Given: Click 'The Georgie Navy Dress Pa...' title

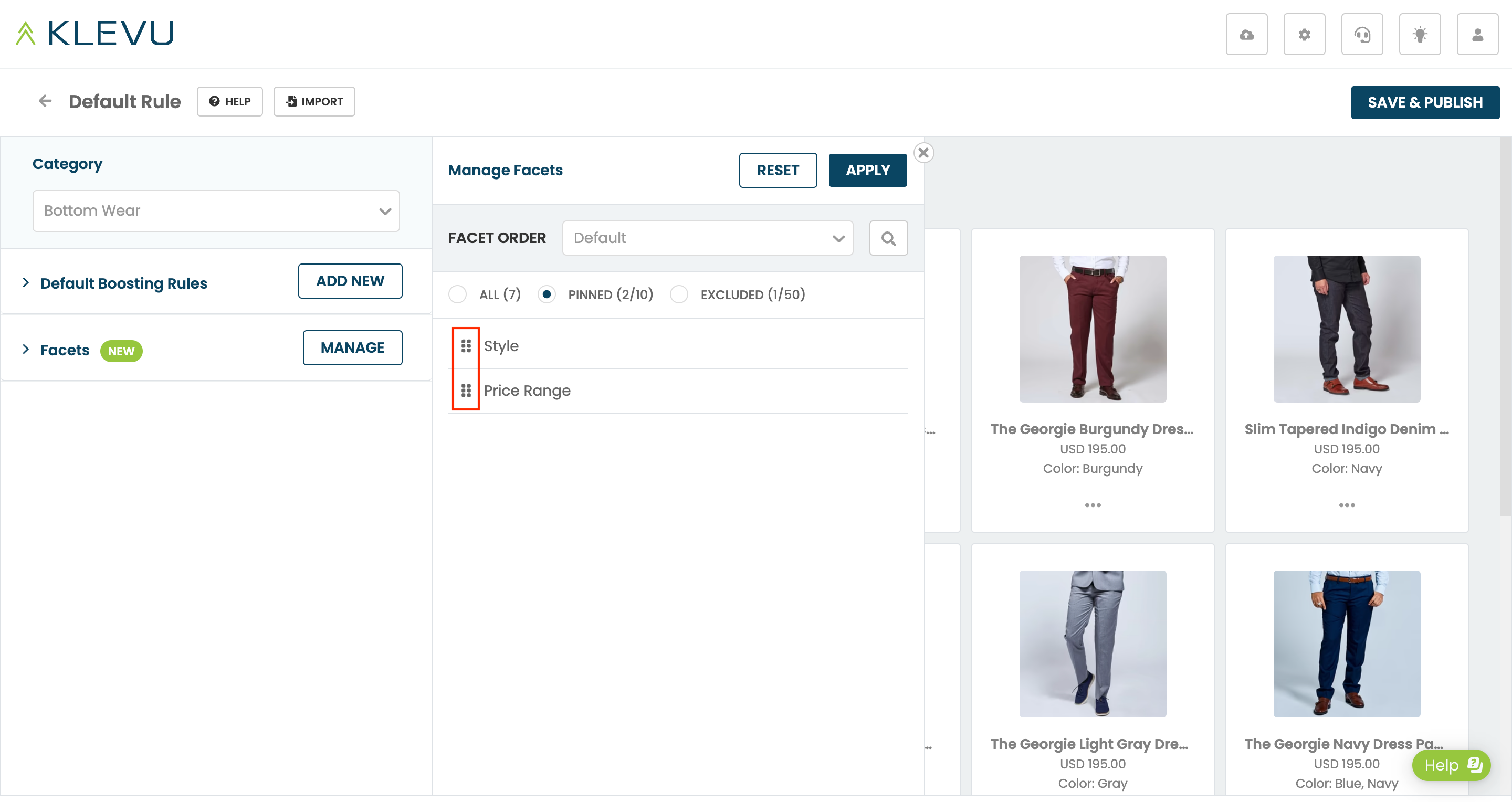Looking at the screenshot, I should pyautogui.click(x=1344, y=744).
